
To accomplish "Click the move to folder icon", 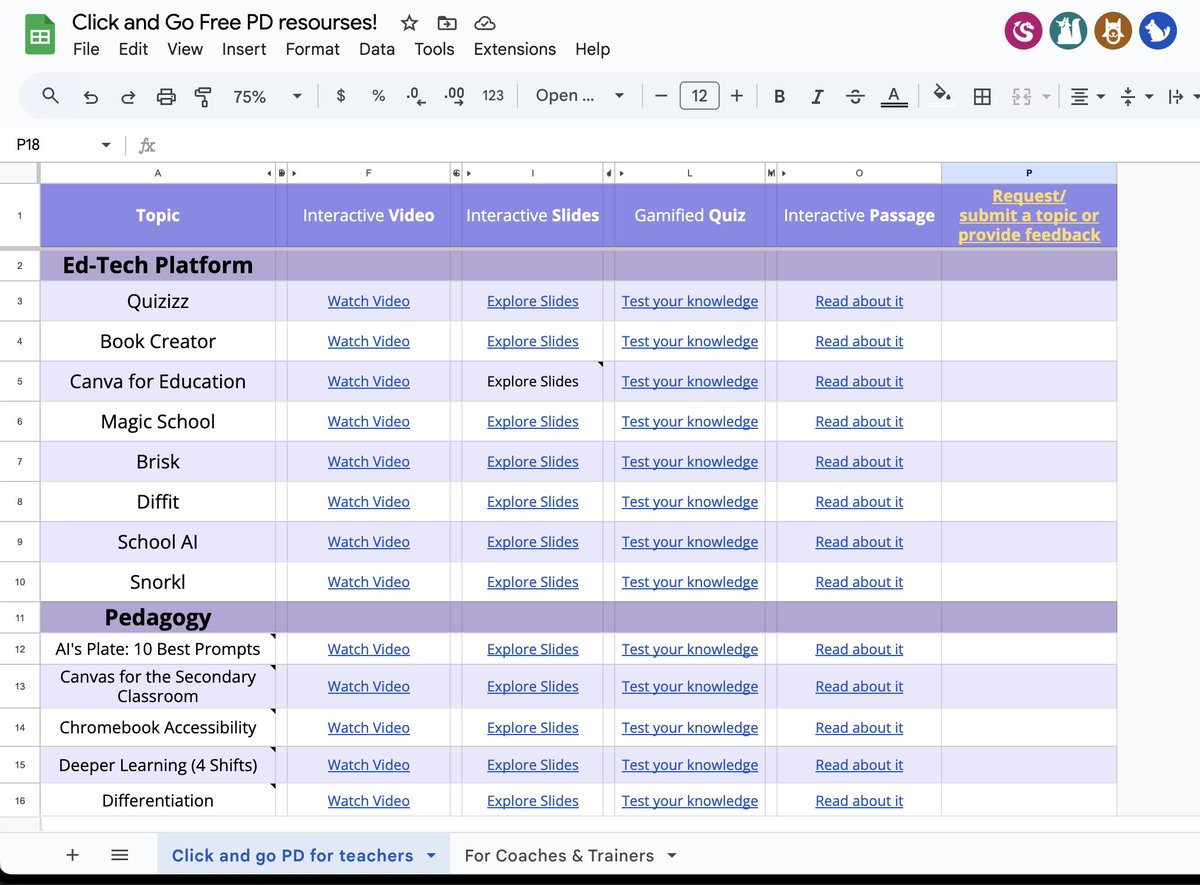I will [x=447, y=23].
